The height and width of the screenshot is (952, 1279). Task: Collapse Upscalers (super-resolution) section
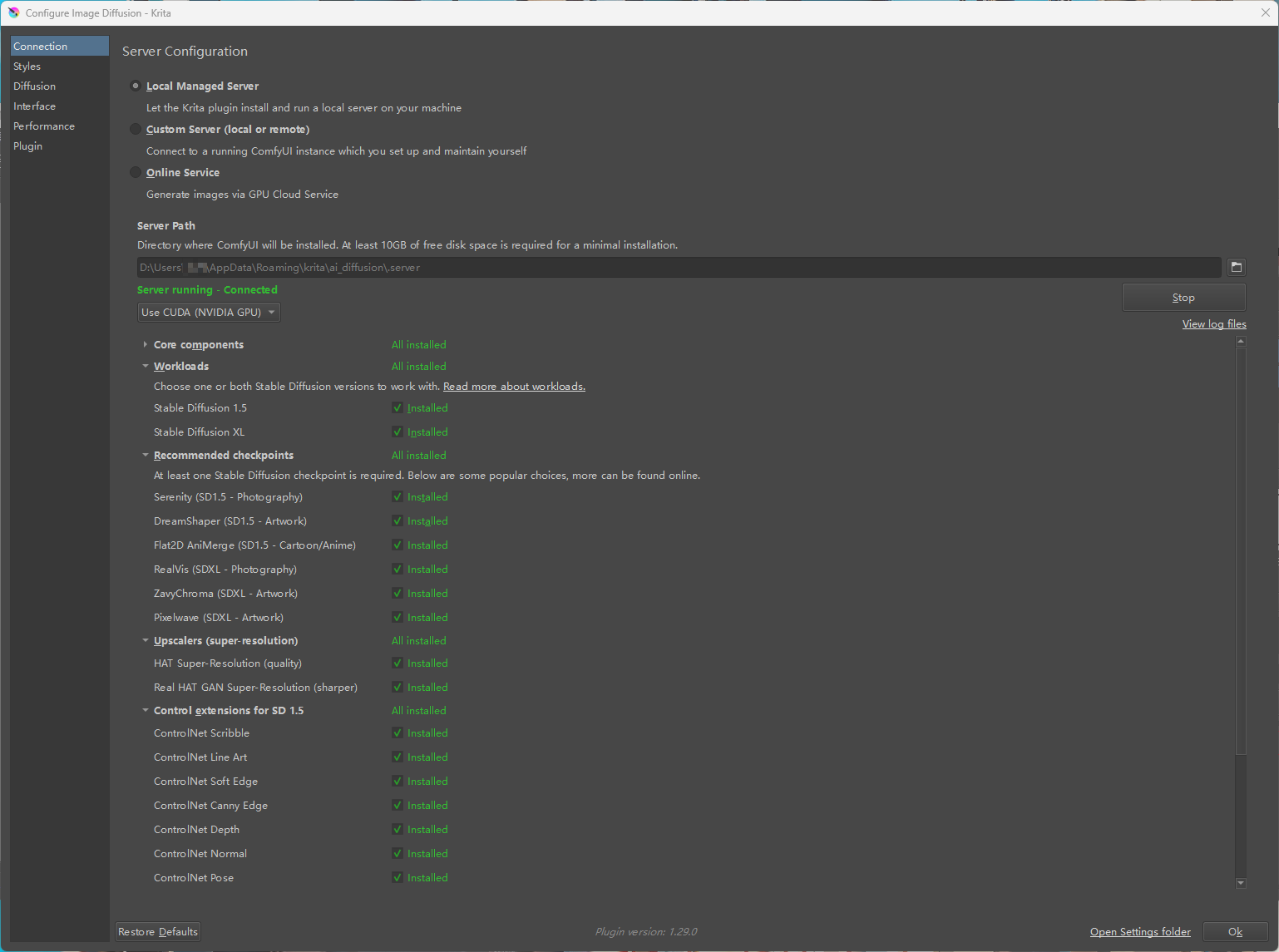(146, 640)
